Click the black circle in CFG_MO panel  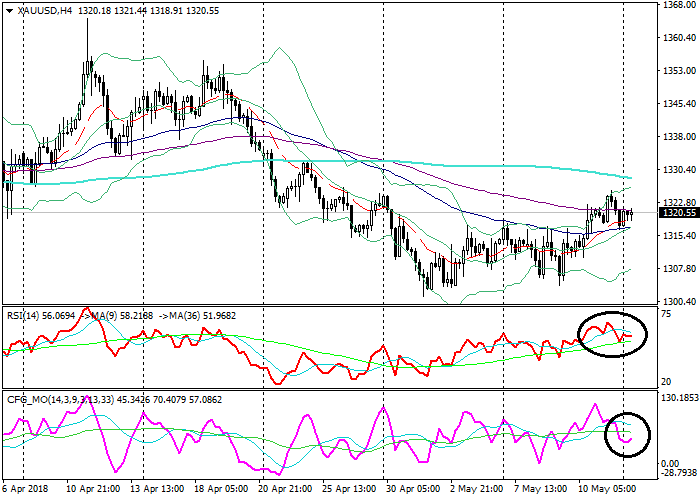click(x=630, y=435)
